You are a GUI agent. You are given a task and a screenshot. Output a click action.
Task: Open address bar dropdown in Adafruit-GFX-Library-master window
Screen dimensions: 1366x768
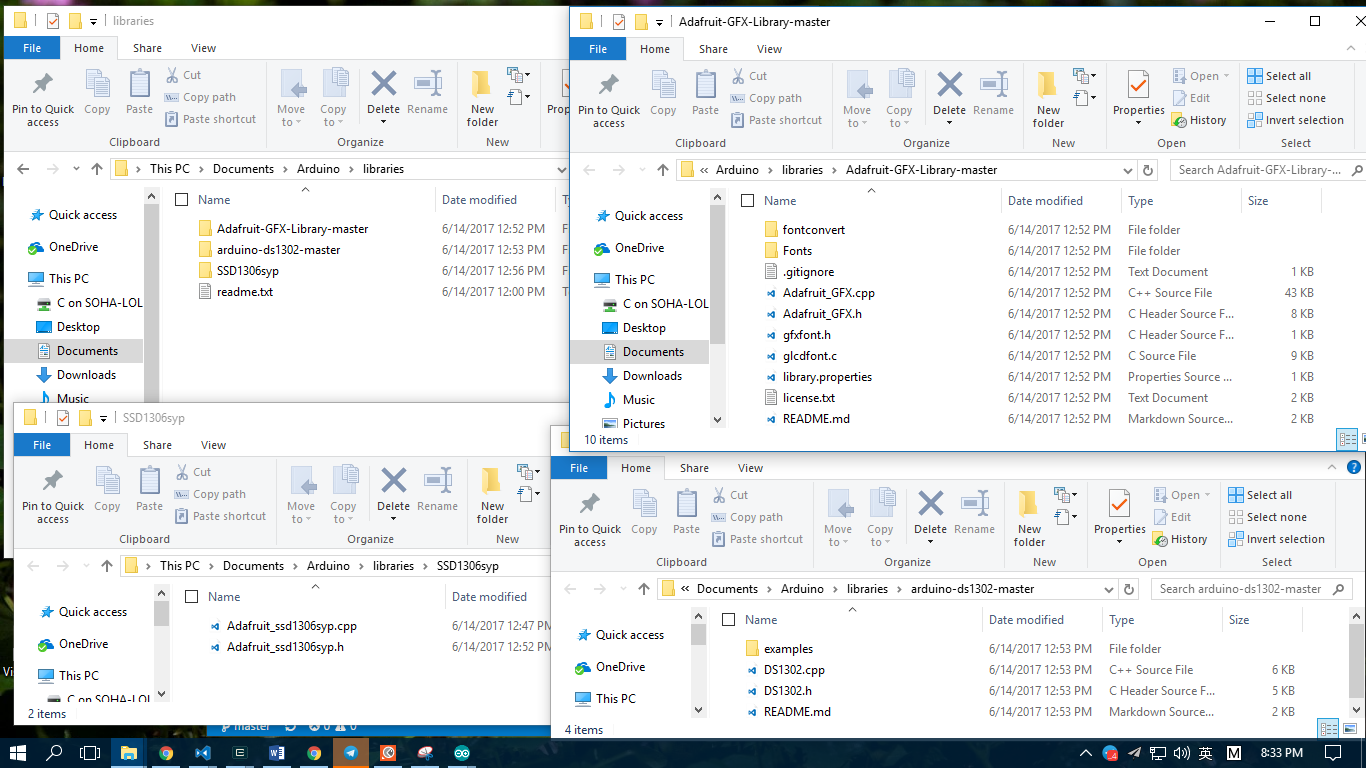tap(1128, 170)
